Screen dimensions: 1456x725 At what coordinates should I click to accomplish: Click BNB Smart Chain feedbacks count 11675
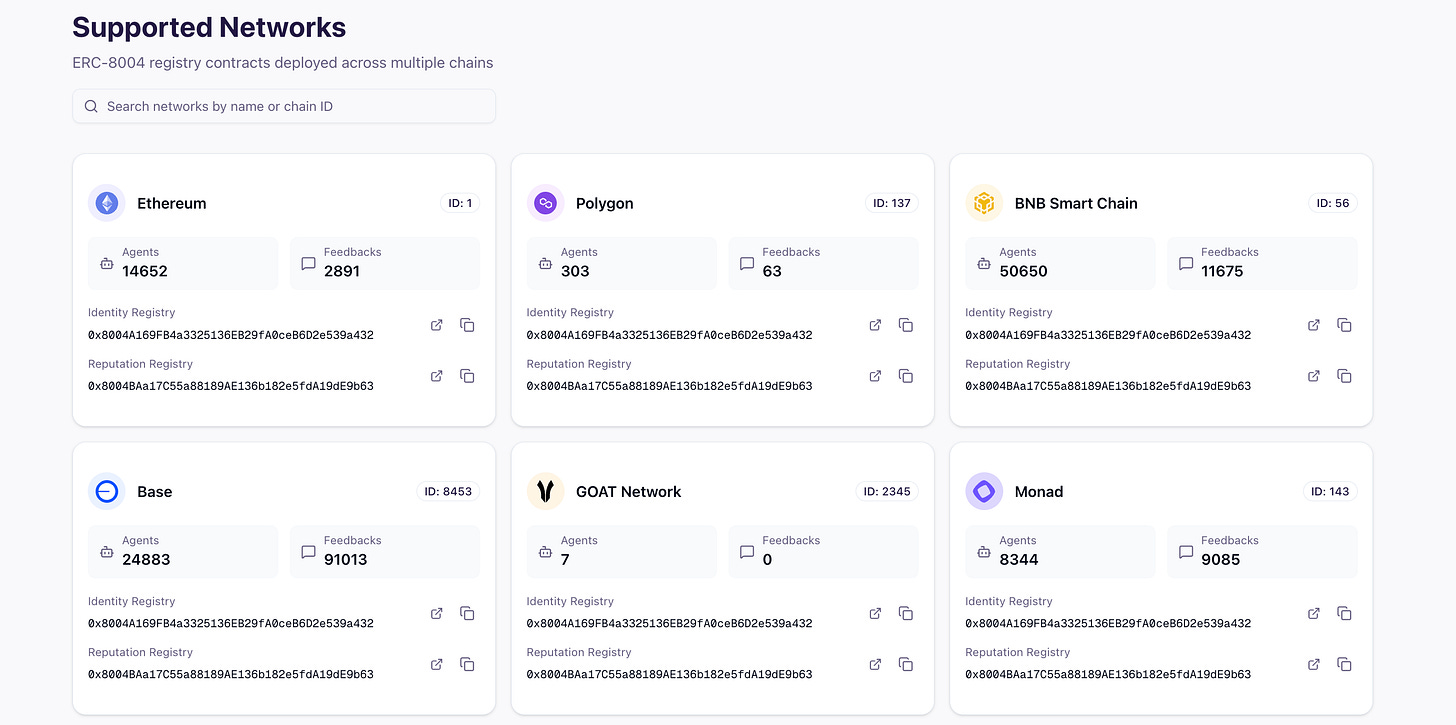point(1222,271)
